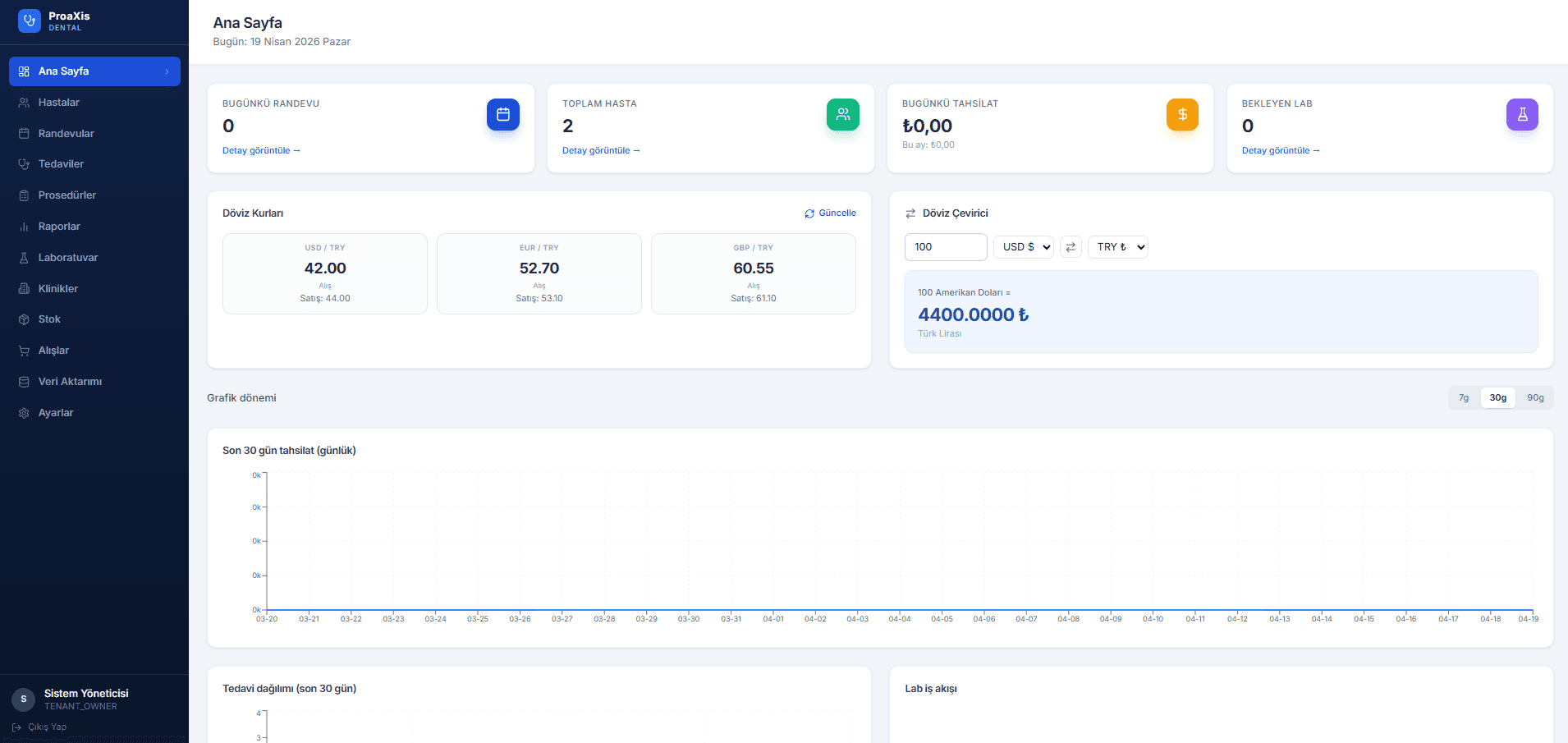This screenshot has width=1568, height=743.
Task: Click the logout icon beside Çıkış Yap
Action: pyautogui.click(x=16, y=727)
